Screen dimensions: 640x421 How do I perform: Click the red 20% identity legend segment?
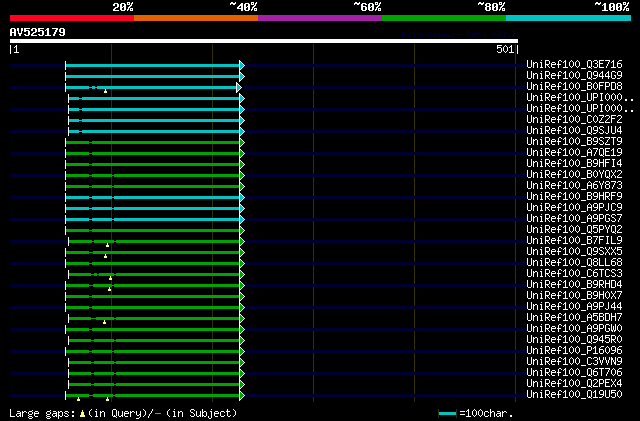click(x=72, y=18)
